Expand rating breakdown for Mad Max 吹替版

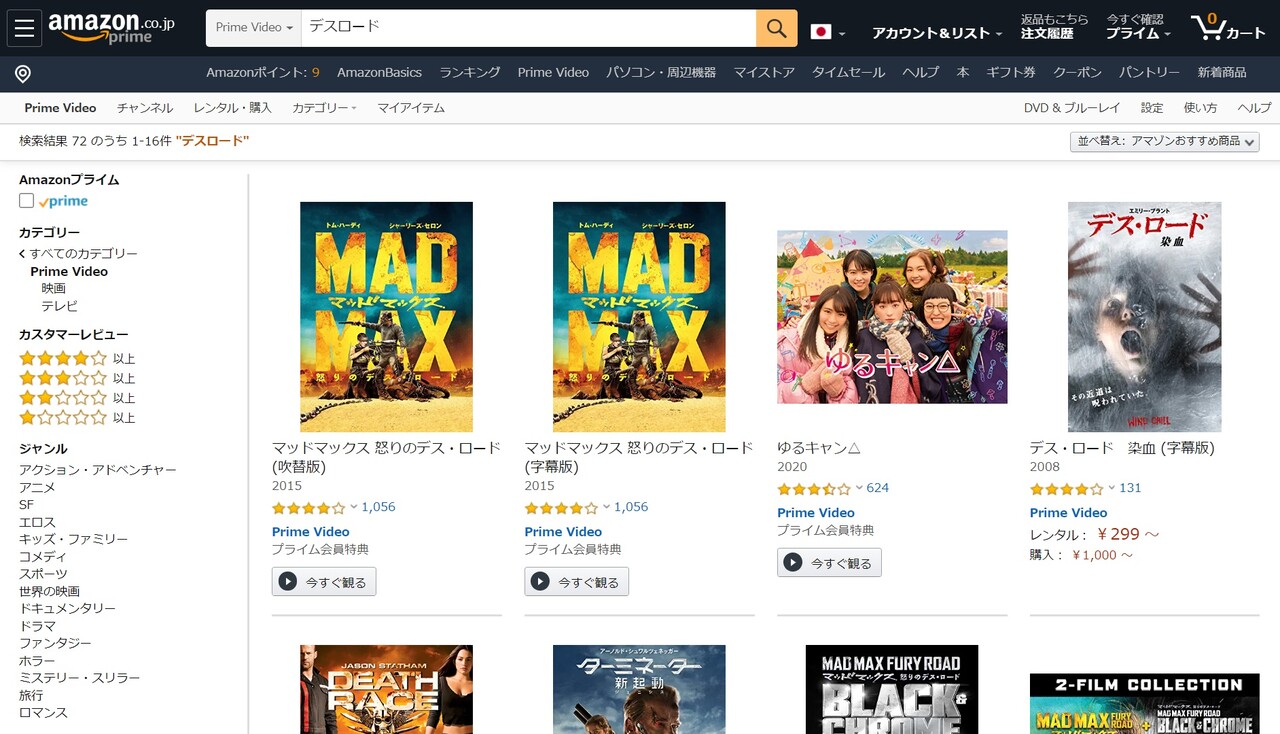[x=354, y=507]
